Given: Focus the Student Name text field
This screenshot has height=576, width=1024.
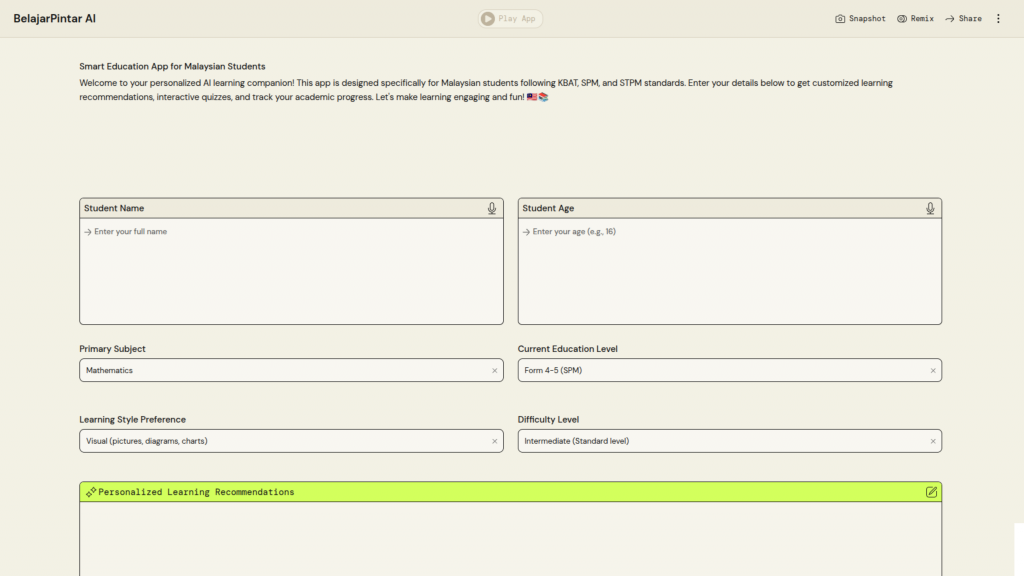Looking at the screenshot, I should [291, 270].
